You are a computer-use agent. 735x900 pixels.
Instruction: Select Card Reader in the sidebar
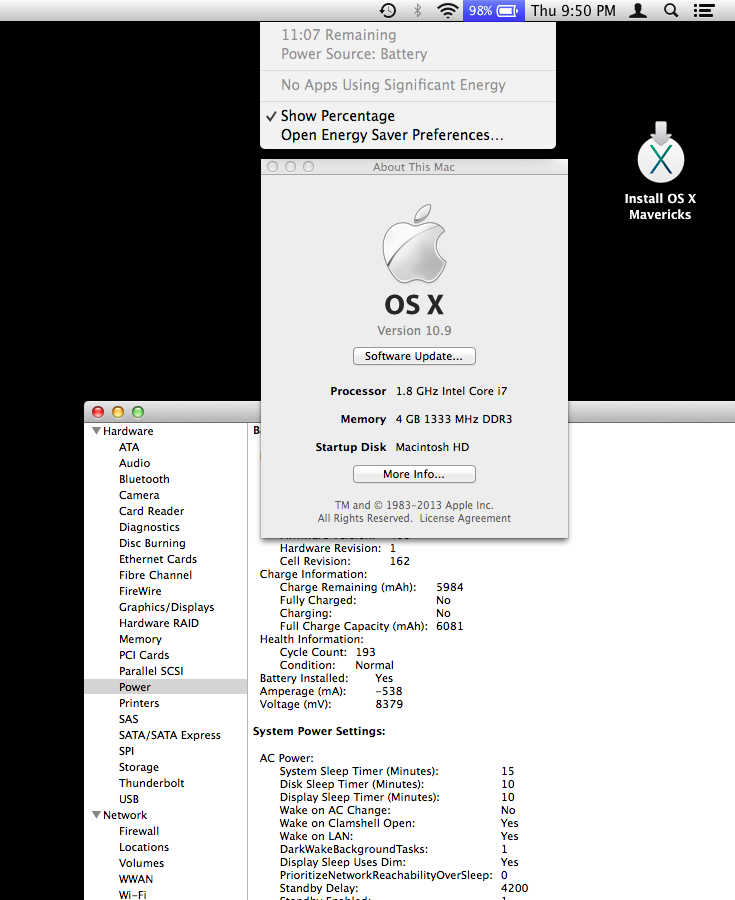click(151, 511)
